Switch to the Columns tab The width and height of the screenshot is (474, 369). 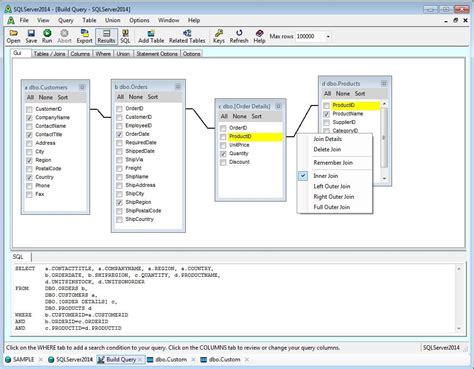[80, 54]
